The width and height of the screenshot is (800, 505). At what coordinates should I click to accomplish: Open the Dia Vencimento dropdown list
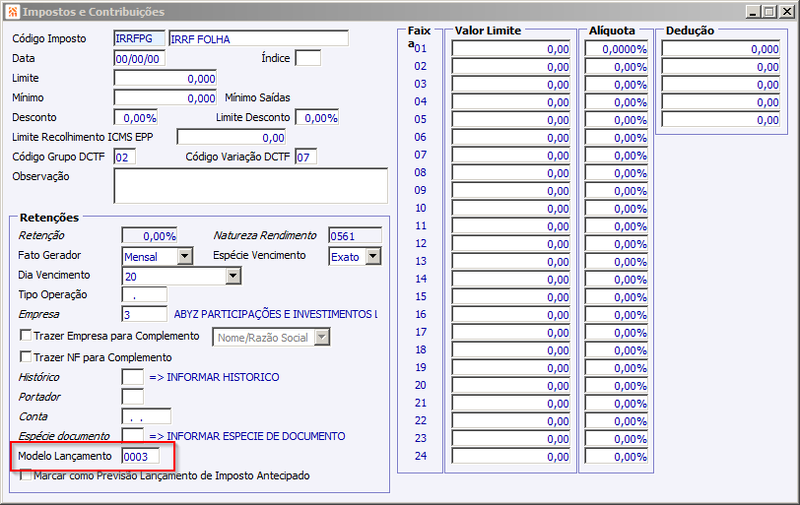coord(233,276)
